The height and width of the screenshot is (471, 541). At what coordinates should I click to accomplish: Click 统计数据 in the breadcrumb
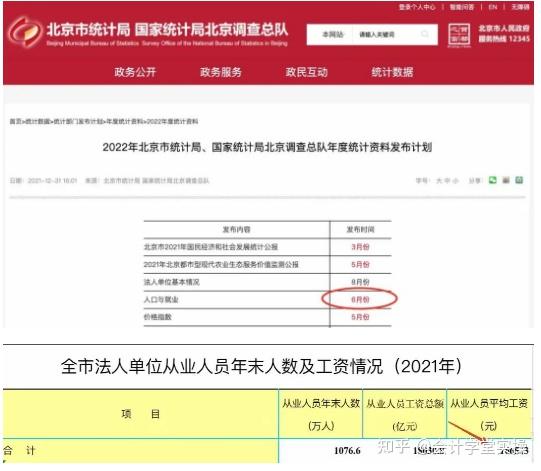pos(37,121)
